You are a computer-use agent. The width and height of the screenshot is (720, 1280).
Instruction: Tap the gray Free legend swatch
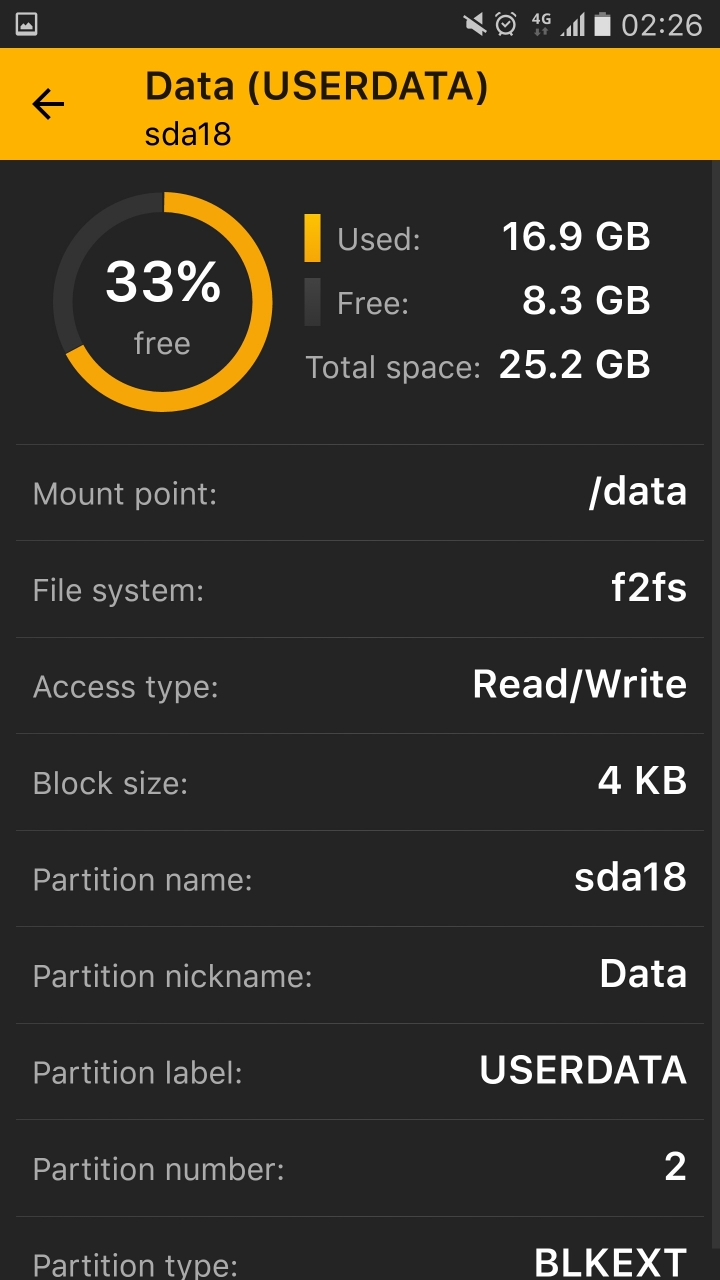click(x=313, y=302)
